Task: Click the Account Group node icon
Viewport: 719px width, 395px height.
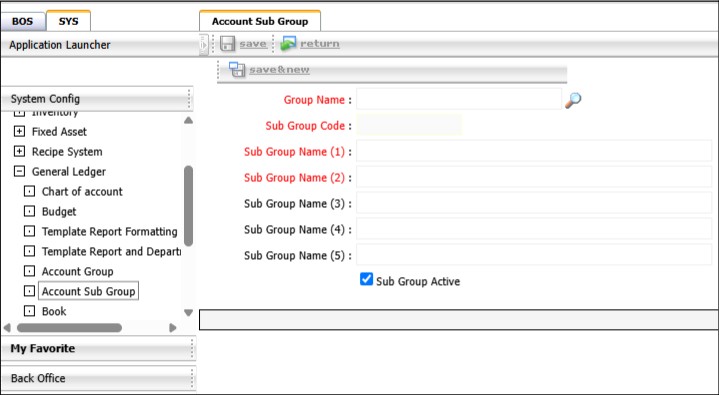Action: pyautogui.click(x=29, y=271)
